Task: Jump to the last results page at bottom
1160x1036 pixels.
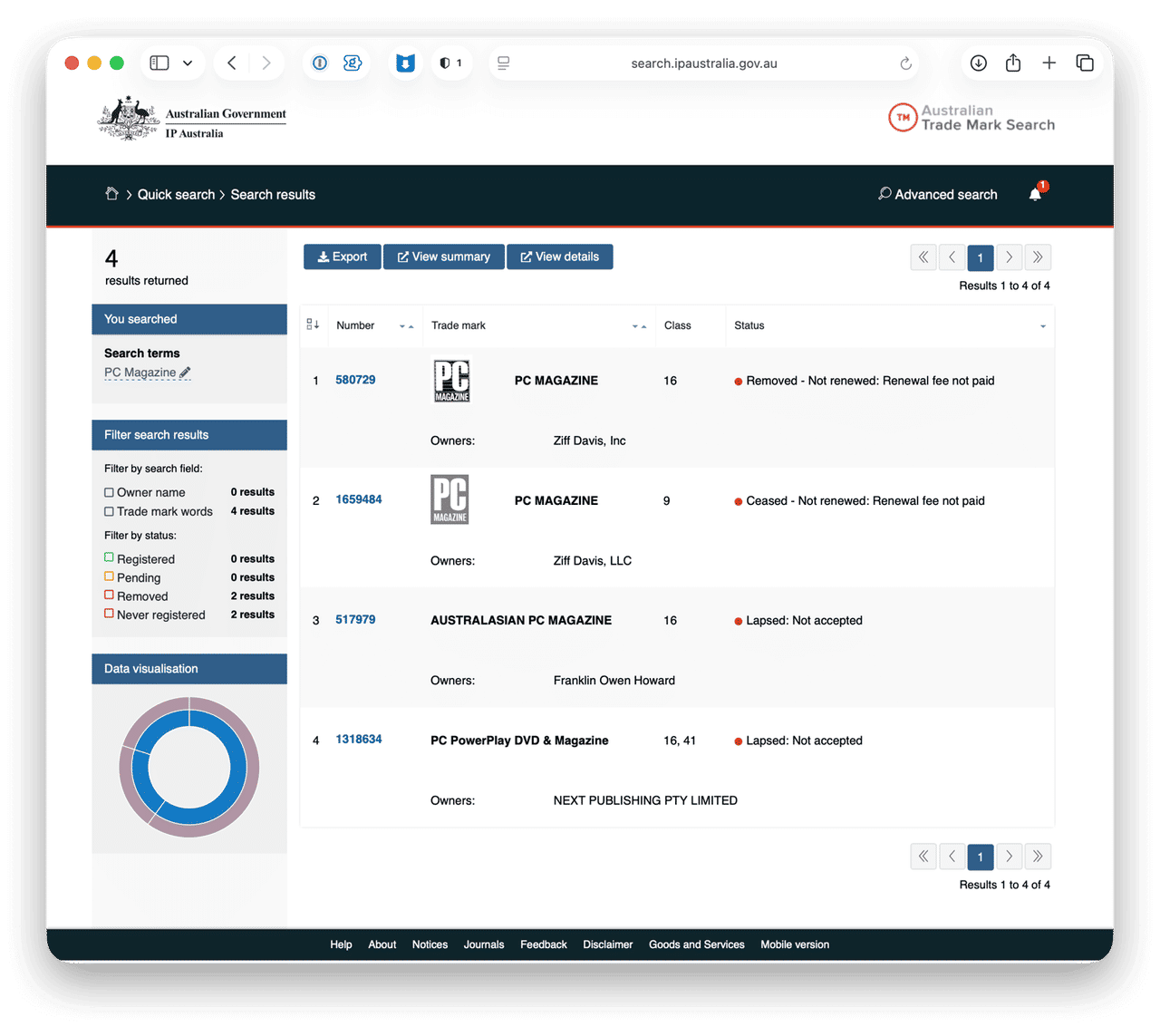Action: coord(1038,857)
